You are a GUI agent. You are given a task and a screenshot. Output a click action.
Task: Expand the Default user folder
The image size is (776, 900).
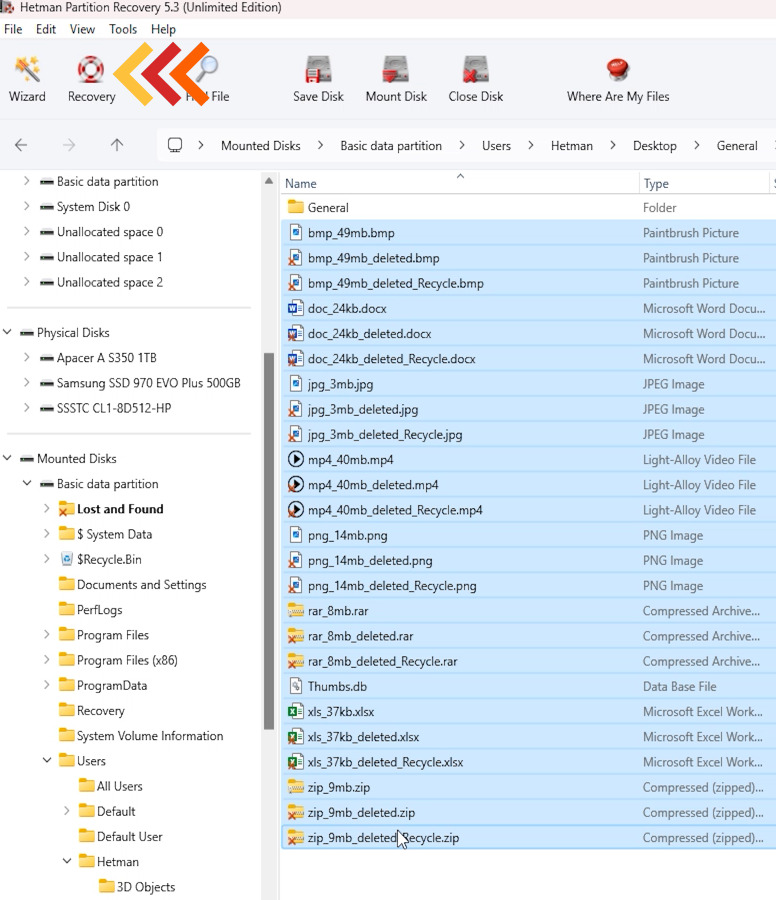click(x=67, y=810)
